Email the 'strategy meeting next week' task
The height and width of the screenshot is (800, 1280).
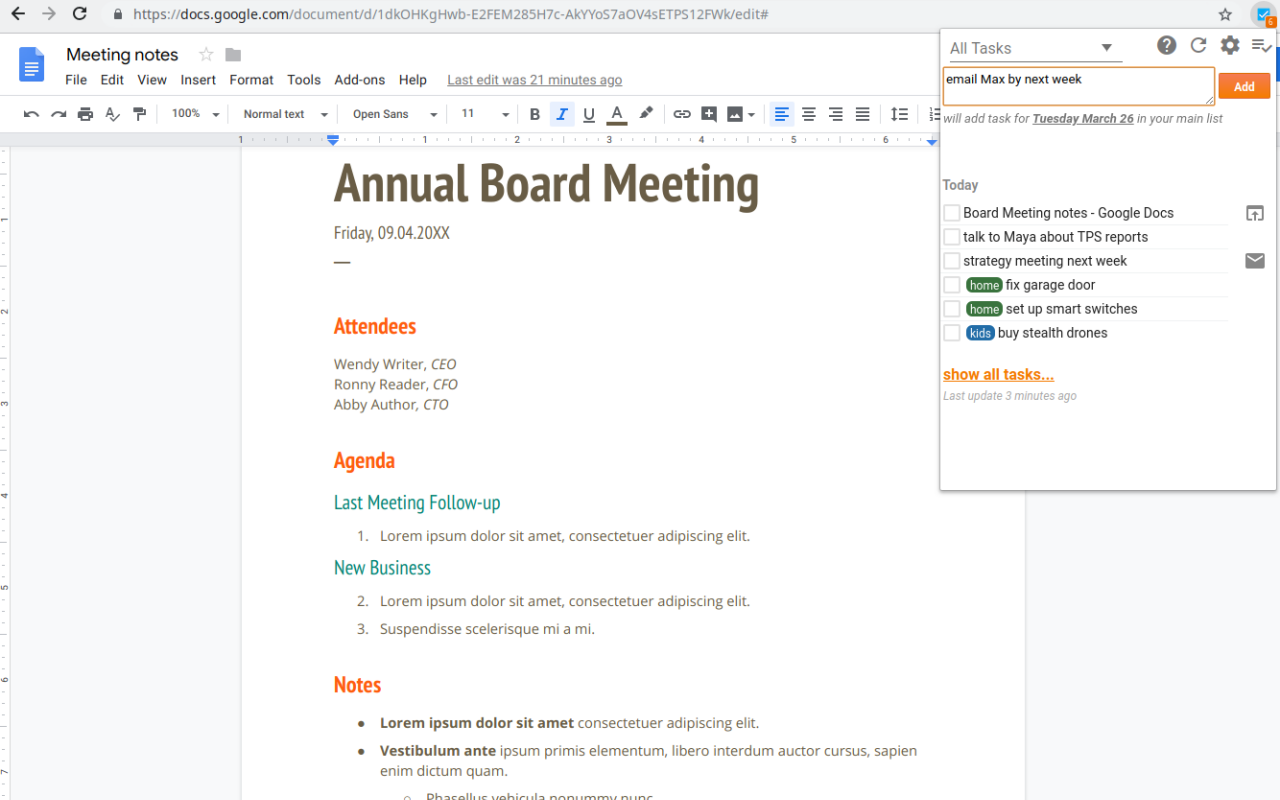[x=1255, y=260]
